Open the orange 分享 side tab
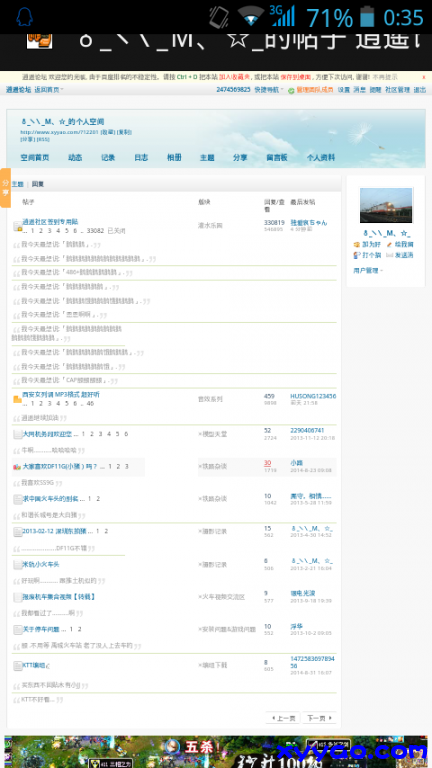Viewport: 432px width, 768px height. pos(5,188)
